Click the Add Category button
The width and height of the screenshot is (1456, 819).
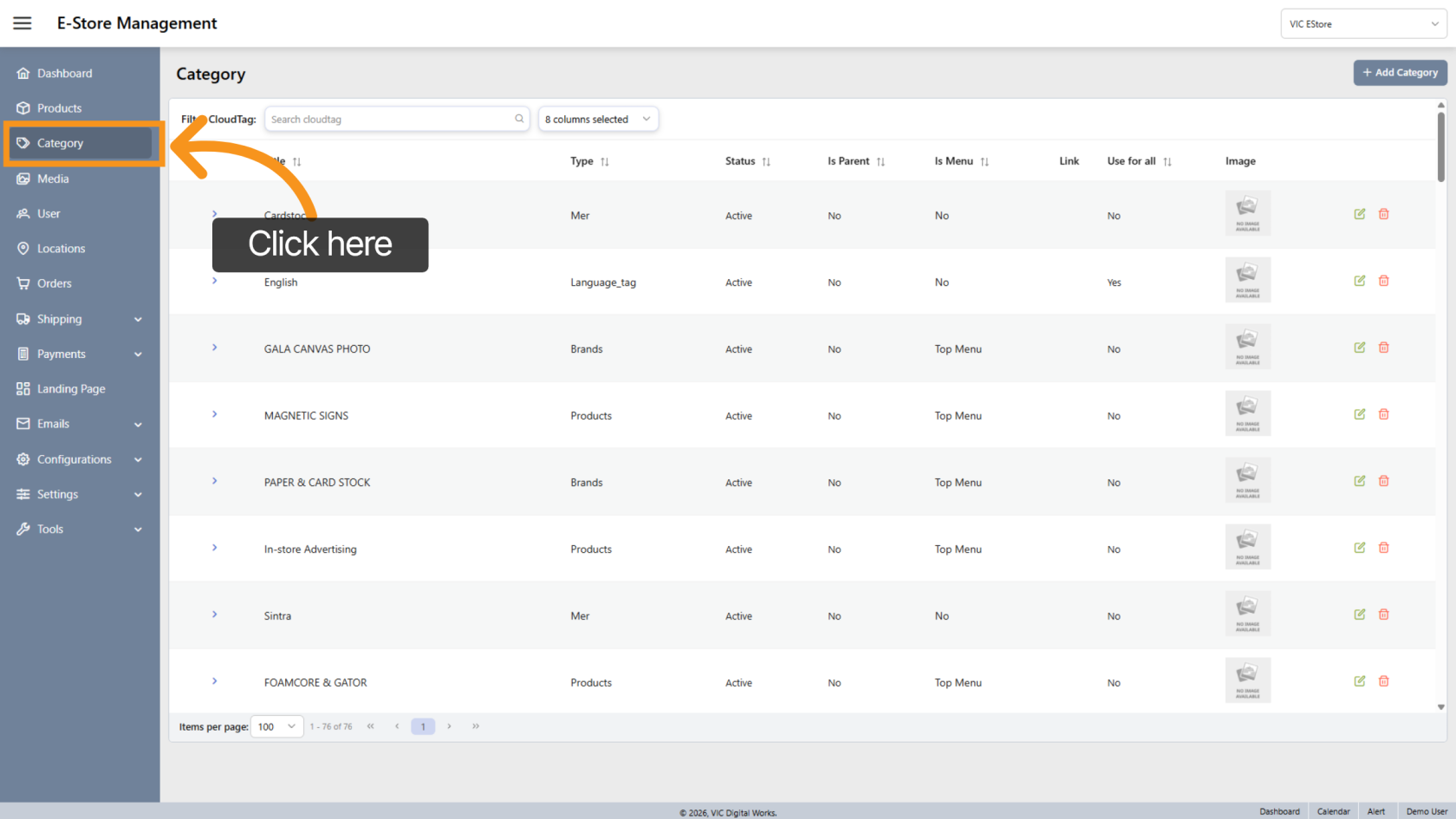pos(1400,73)
